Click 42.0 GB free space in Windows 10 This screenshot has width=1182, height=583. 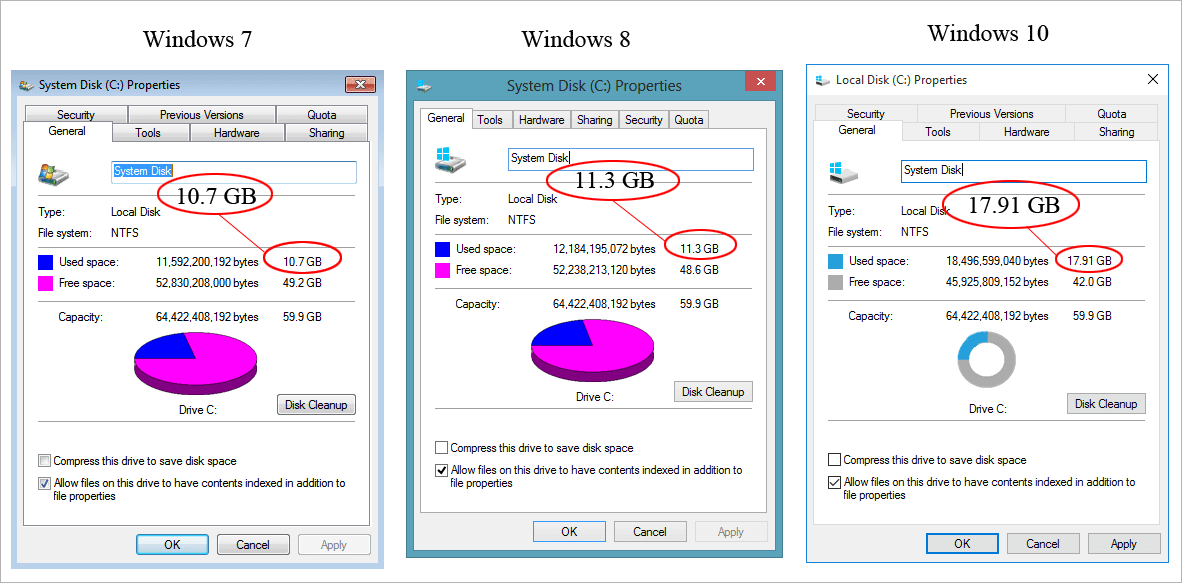click(x=1092, y=283)
